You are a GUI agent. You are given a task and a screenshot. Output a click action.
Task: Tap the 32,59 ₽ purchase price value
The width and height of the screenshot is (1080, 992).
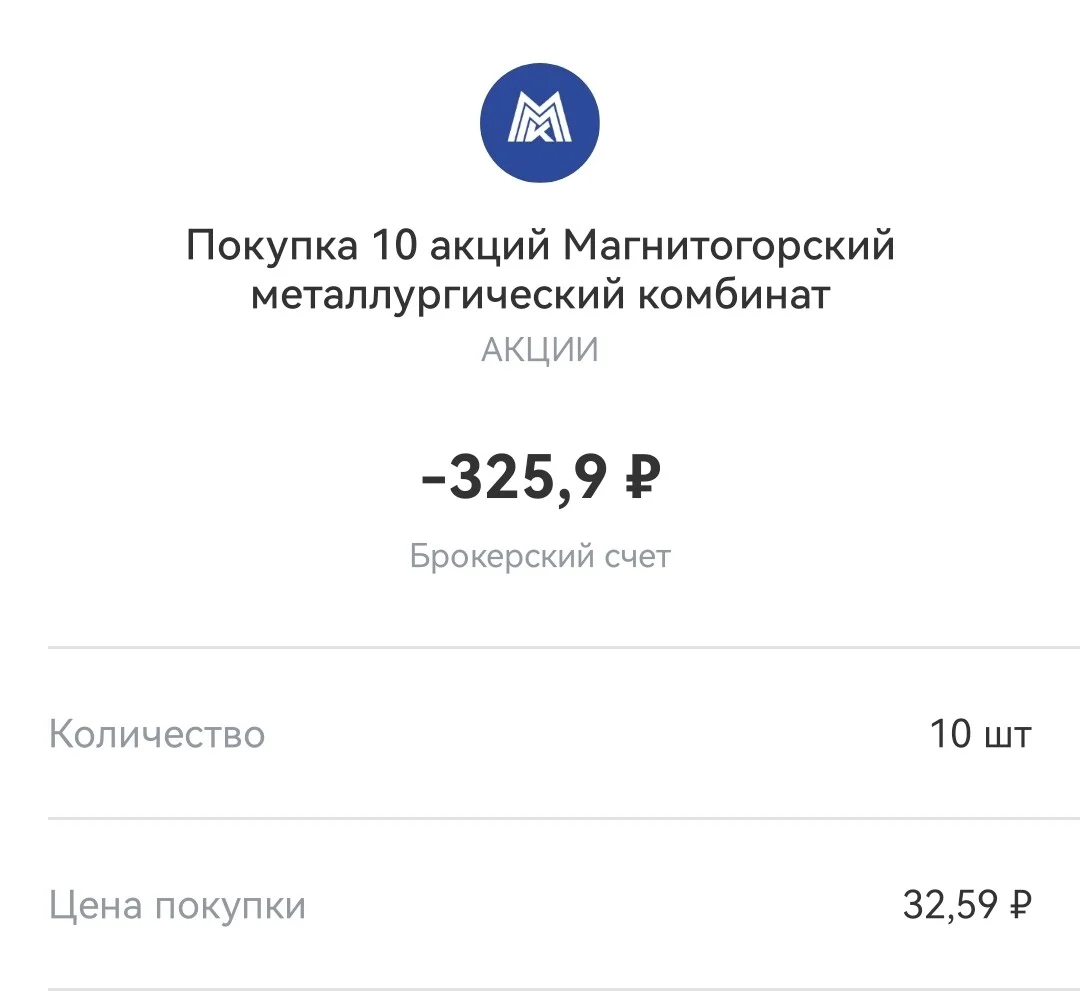tap(967, 905)
